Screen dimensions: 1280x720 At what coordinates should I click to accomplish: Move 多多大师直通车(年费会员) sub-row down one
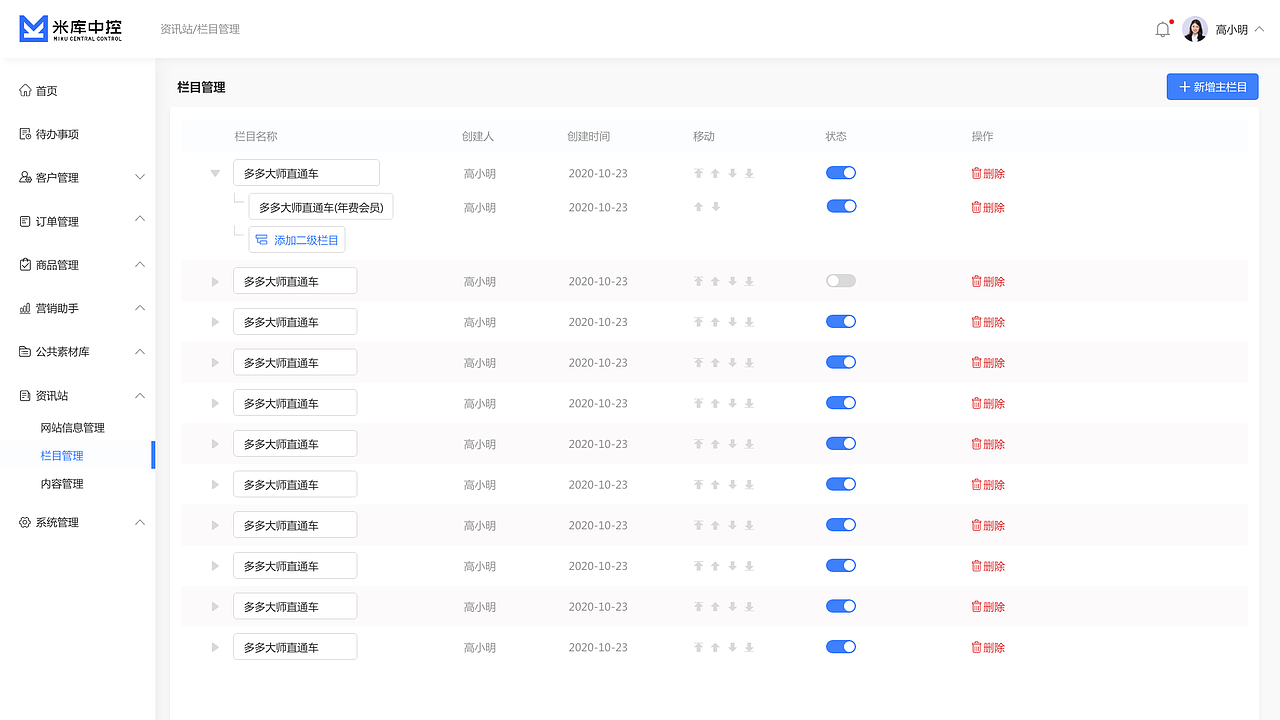tap(715, 208)
